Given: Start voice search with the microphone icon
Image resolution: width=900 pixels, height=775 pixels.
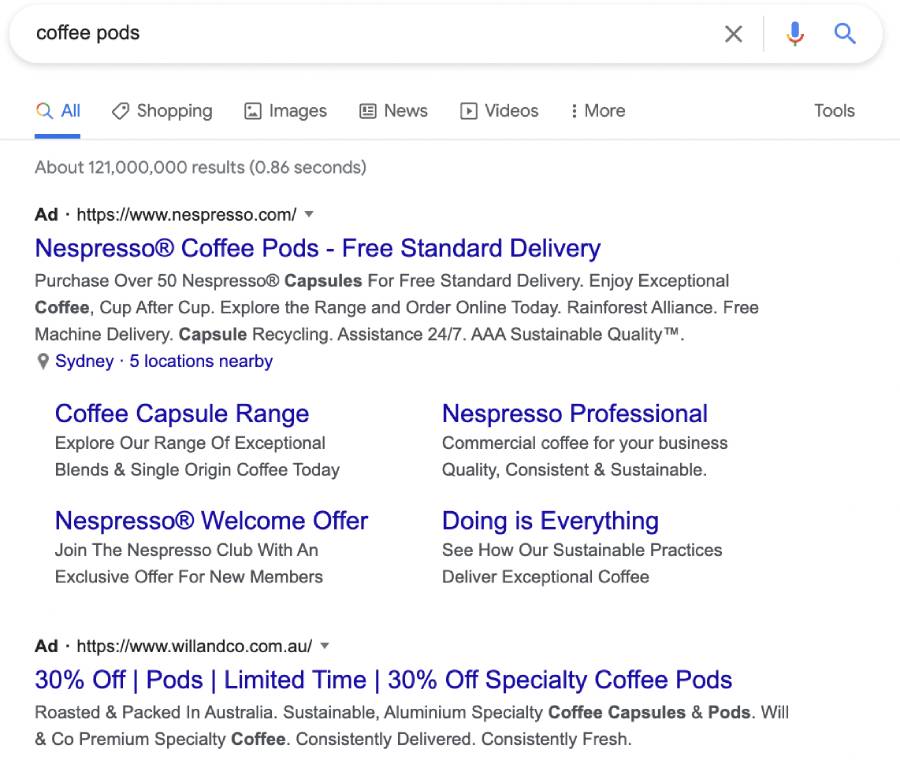Looking at the screenshot, I should (x=794, y=34).
